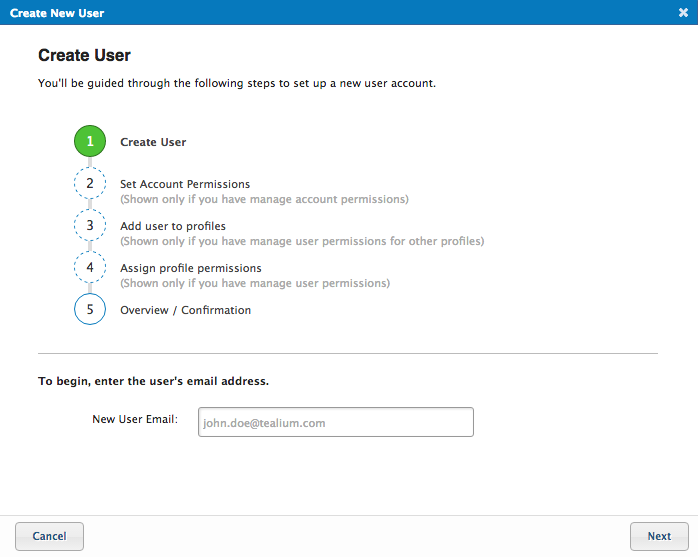Click the manage account permissions note
The height and width of the screenshot is (557, 698).
coord(264,199)
